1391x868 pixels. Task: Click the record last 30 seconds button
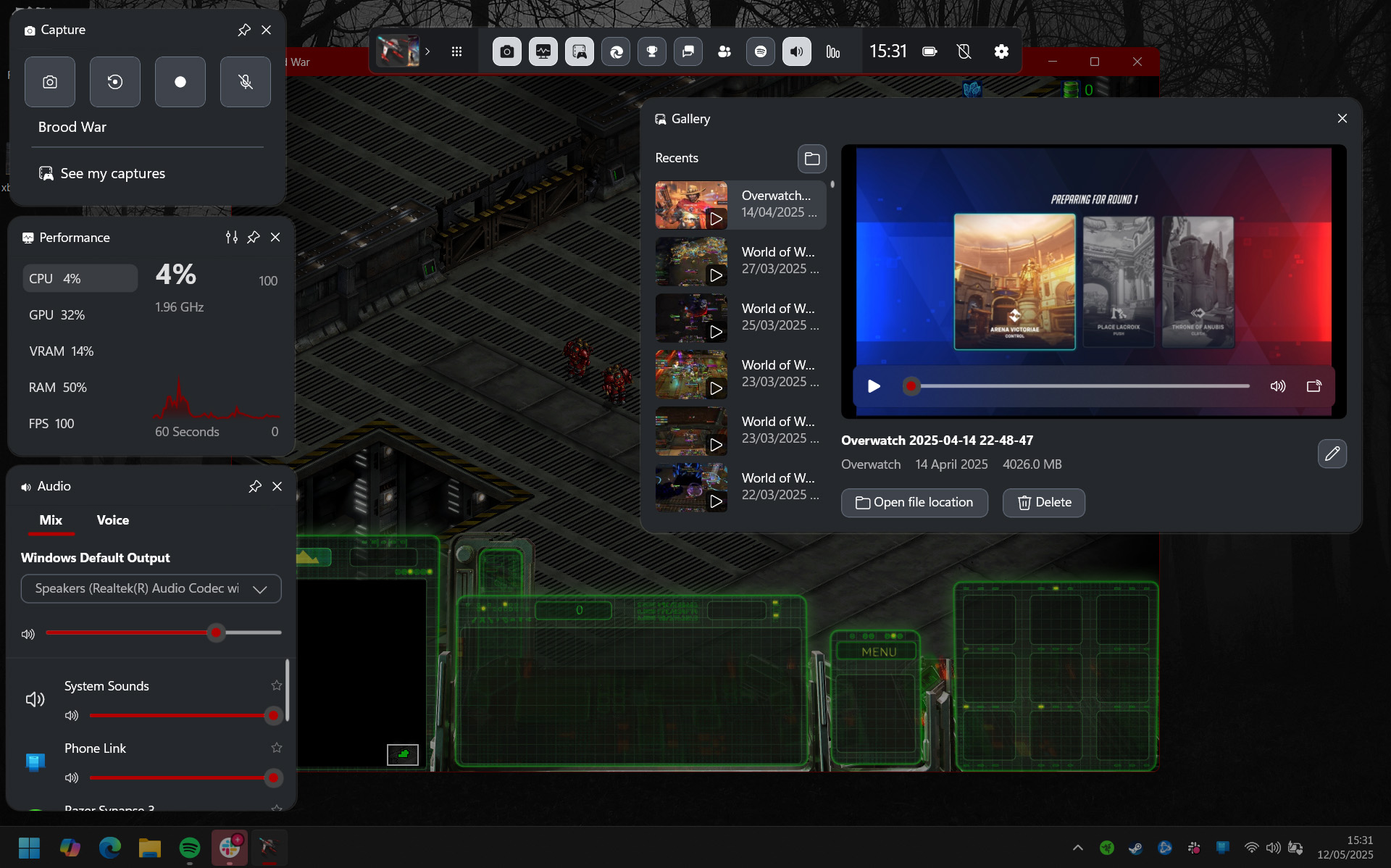pyautogui.click(x=115, y=82)
